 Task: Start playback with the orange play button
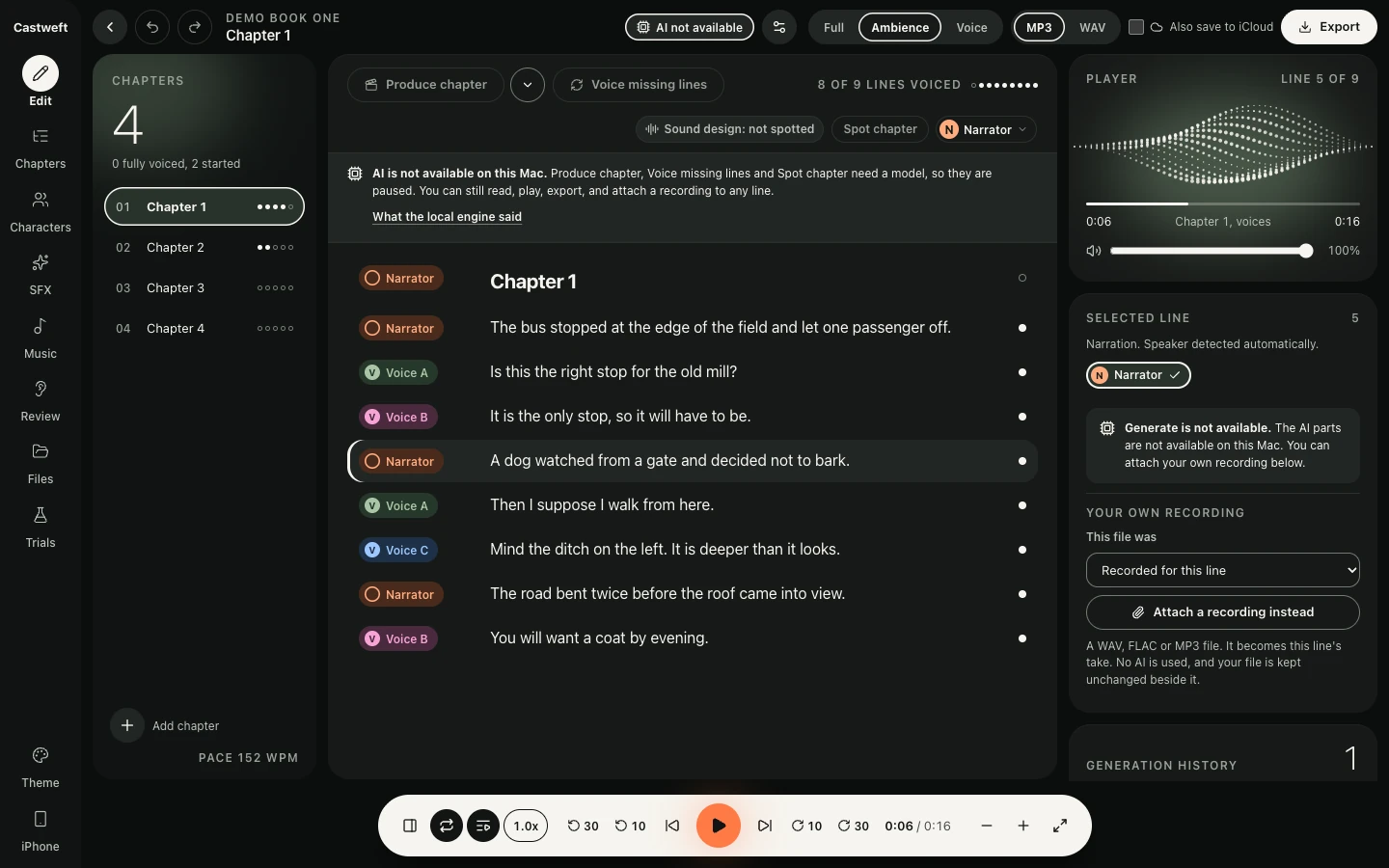click(x=719, y=826)
